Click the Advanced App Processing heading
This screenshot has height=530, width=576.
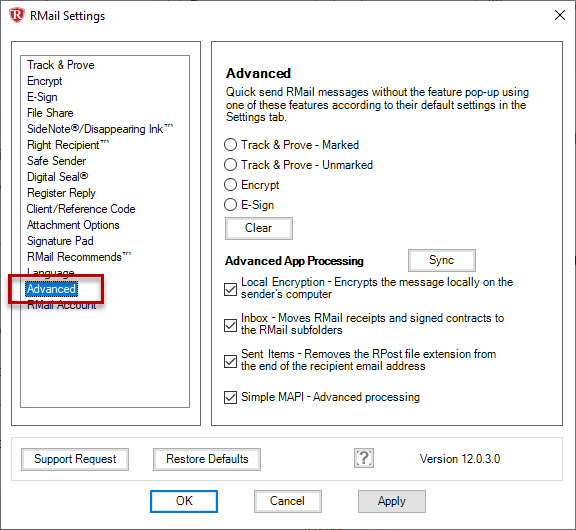point(294,261)
